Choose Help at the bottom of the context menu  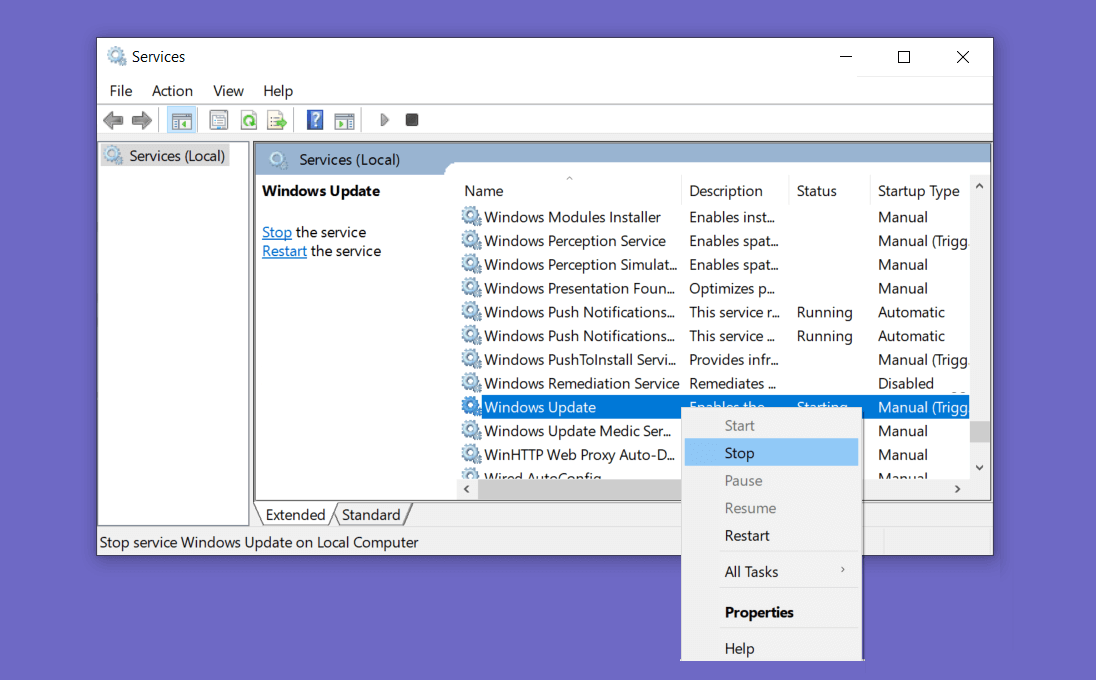click(771, 649)
